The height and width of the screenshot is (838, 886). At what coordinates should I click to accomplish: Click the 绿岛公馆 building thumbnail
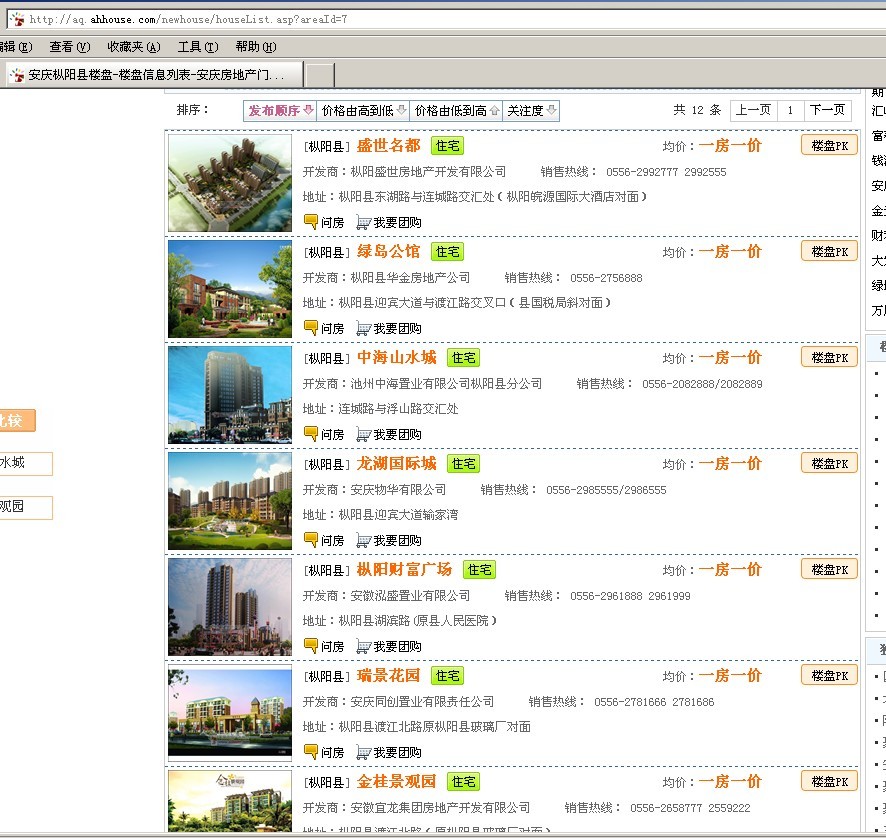tap(230, 289)
